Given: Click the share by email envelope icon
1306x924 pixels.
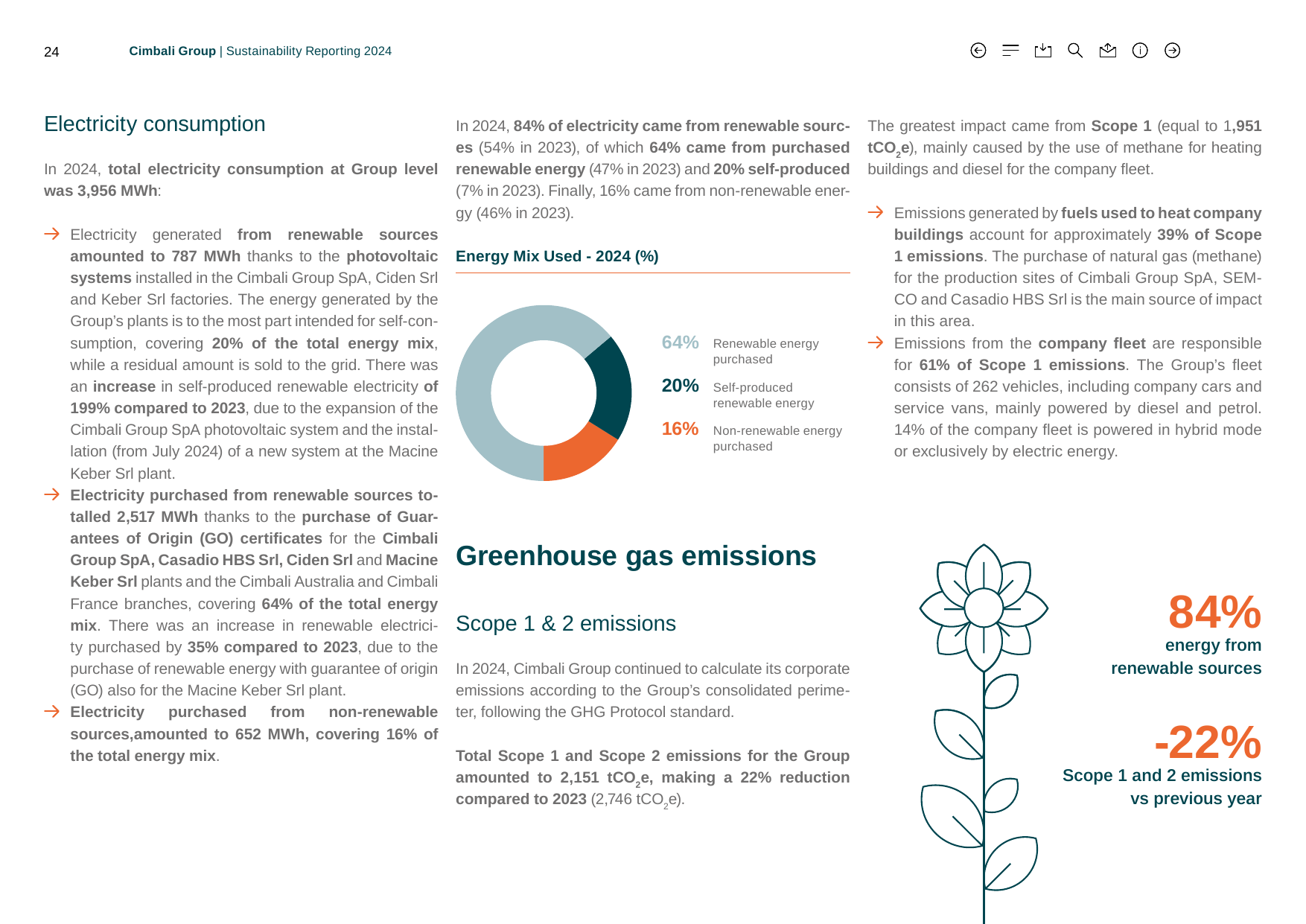Looking at the screenshot, I should pos(1108,51).
